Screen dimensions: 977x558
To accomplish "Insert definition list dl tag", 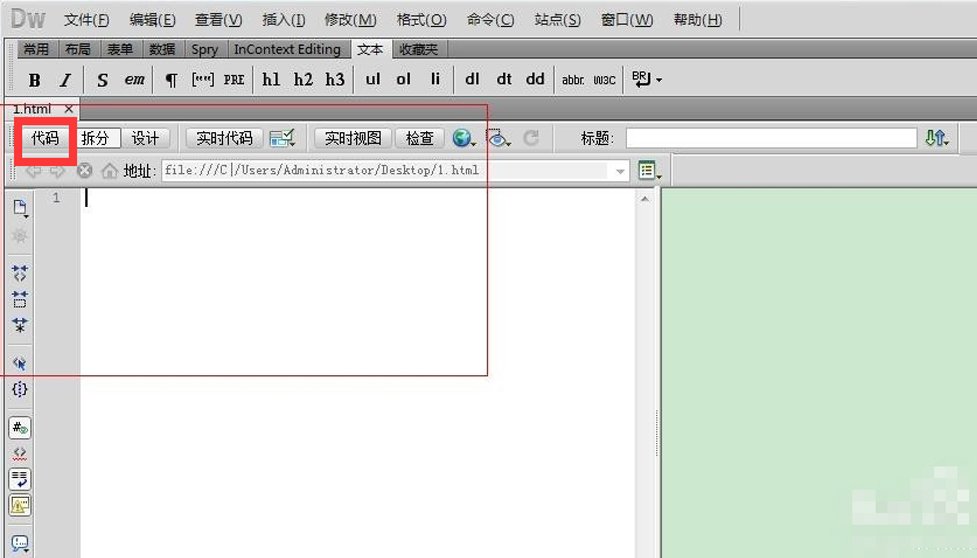I will (x=472, y=79).
